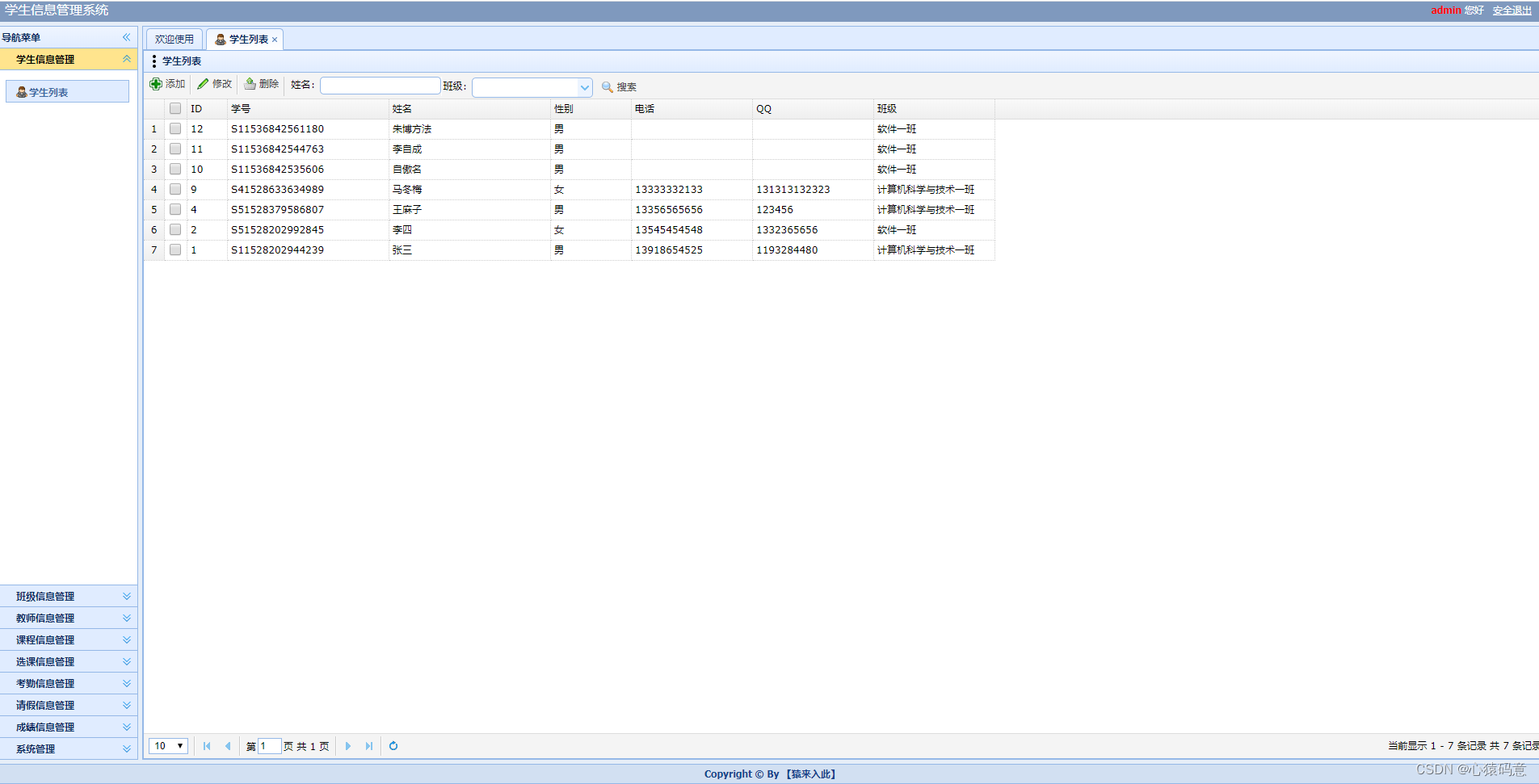Switch to the 欢迎使用 tab
The width and height of the screenshot is (1539, 784).
coord(174,39)
